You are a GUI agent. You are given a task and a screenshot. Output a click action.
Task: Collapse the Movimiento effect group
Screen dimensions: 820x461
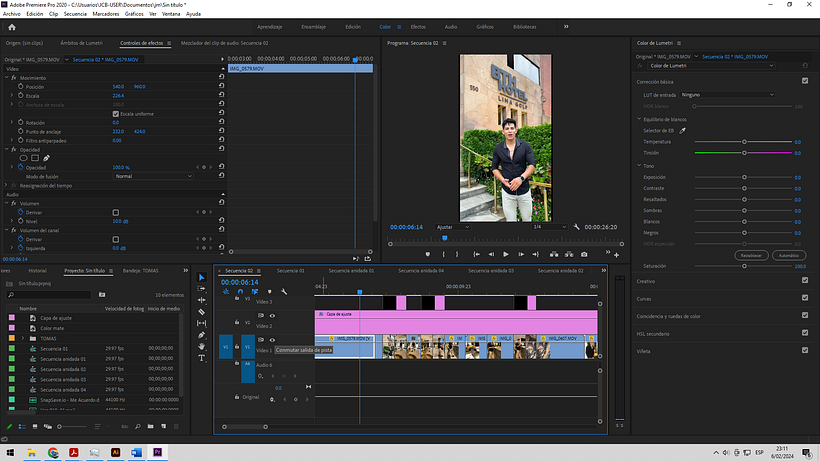click(7, 78)
